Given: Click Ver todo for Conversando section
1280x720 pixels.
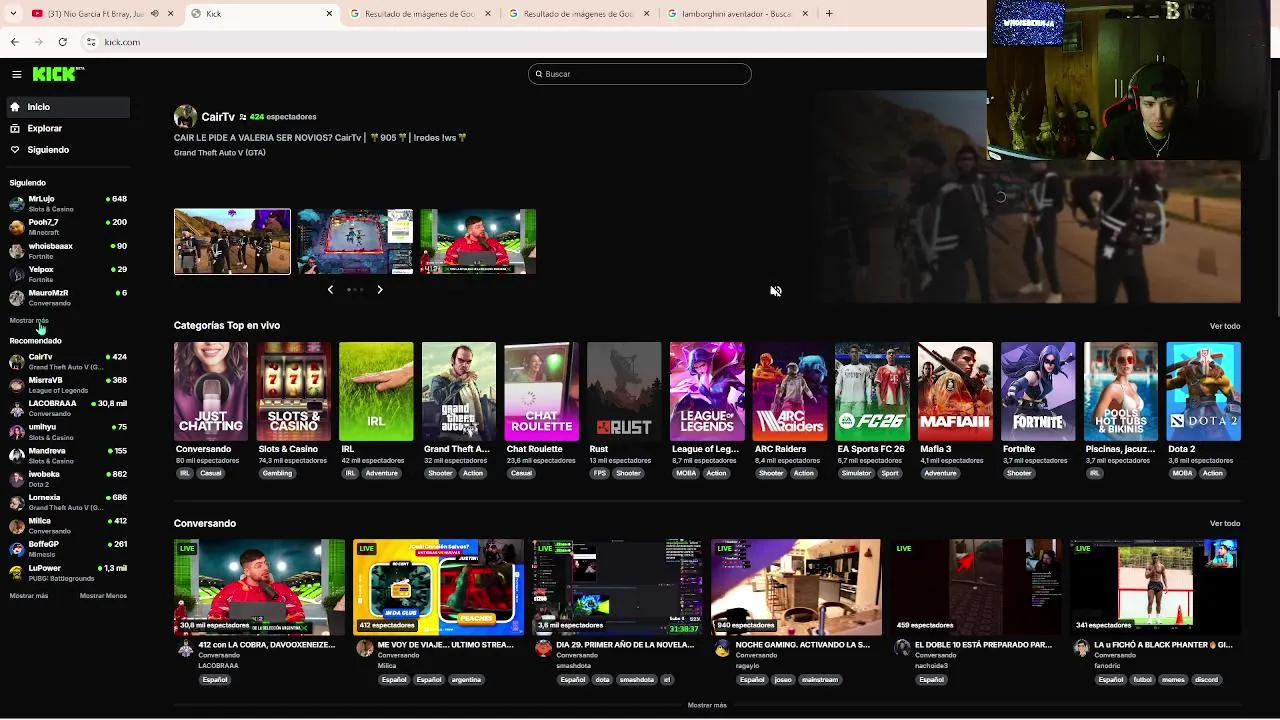Looking at the screenshot, I should (x=1225, y=524).
